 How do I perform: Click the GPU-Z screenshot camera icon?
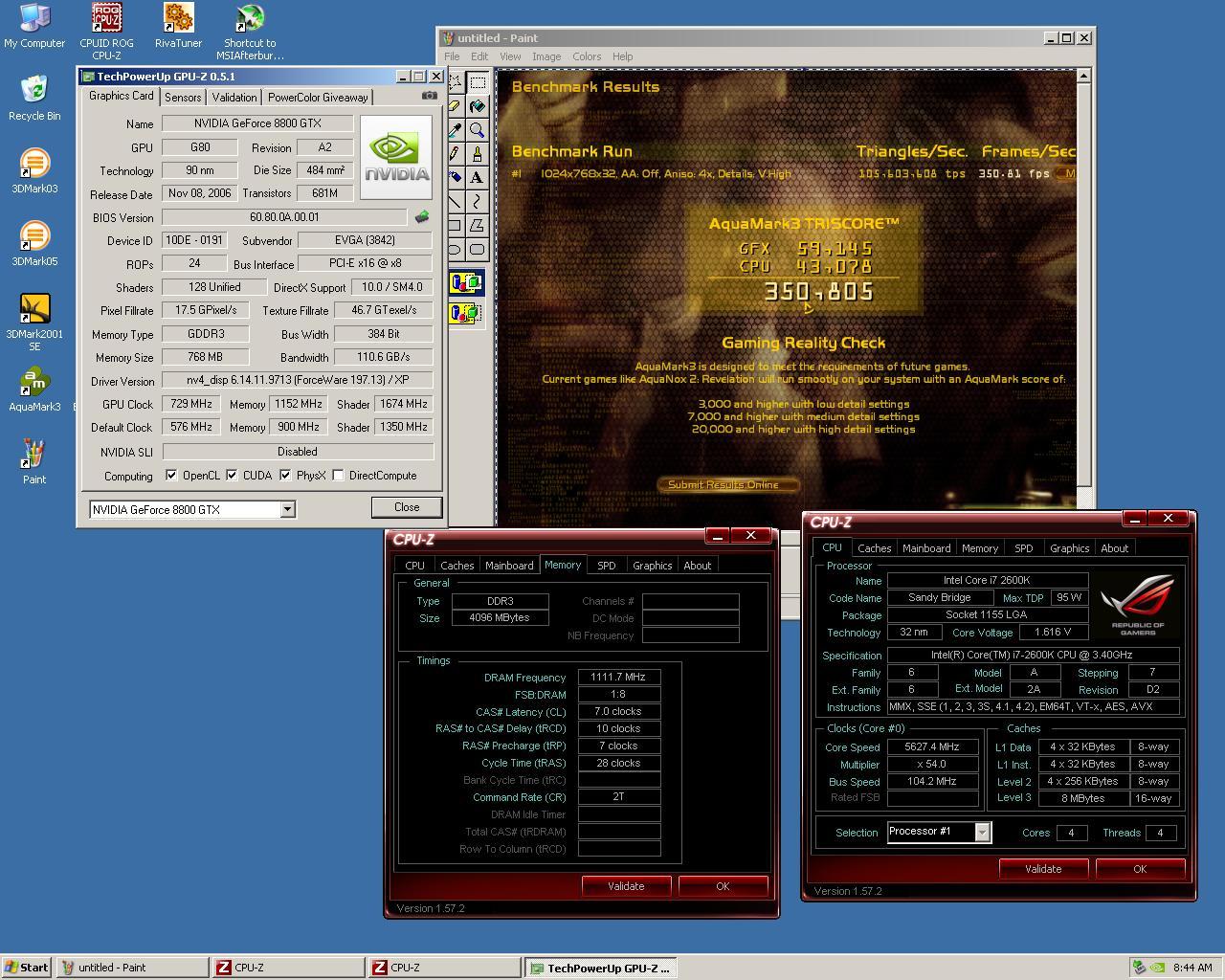(430, 96)
